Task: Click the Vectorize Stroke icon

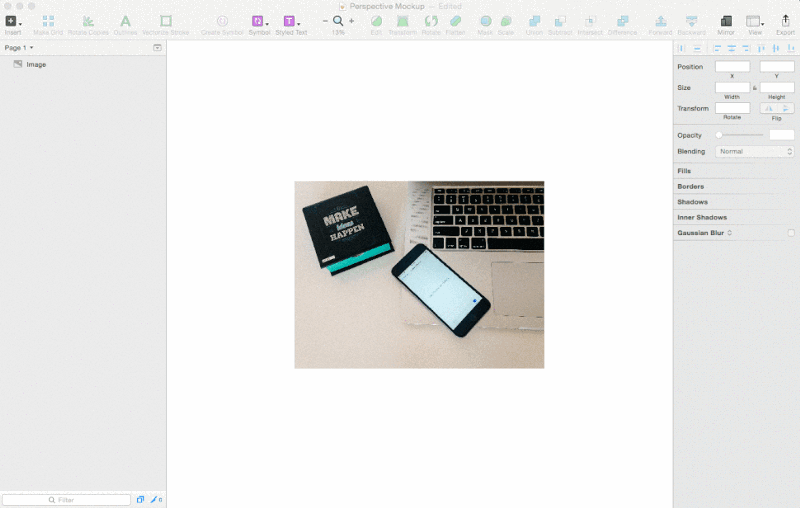Action: (166, 21)
